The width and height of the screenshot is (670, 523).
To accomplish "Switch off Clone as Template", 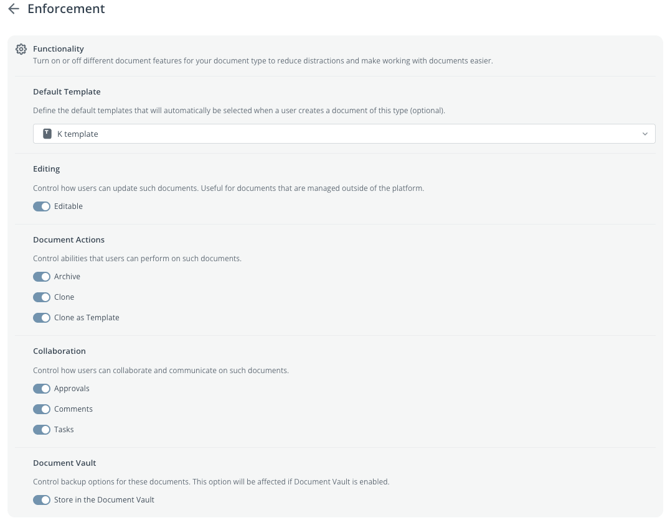I will 41,318.
